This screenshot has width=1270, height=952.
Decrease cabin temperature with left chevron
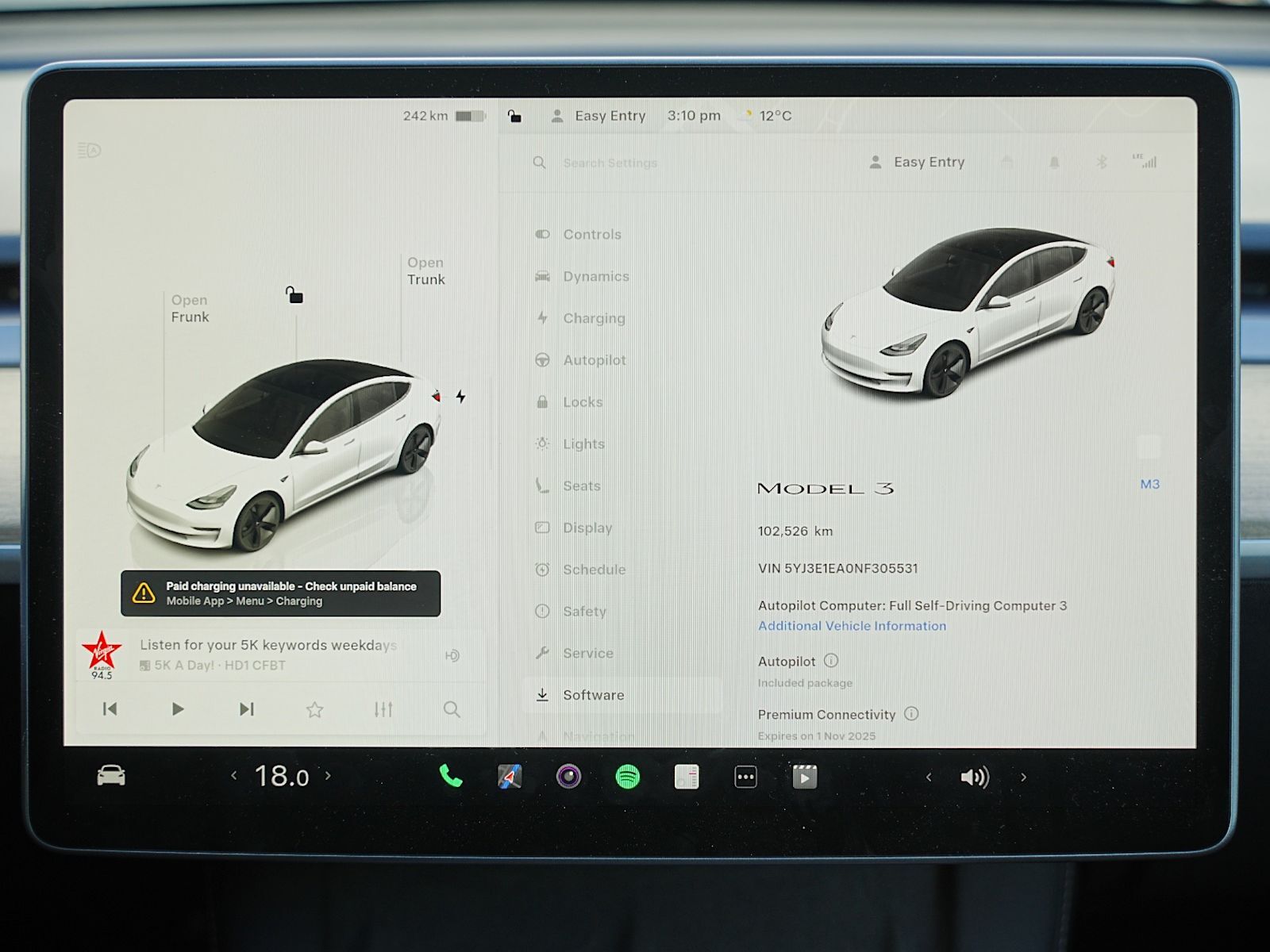[233, 775]
